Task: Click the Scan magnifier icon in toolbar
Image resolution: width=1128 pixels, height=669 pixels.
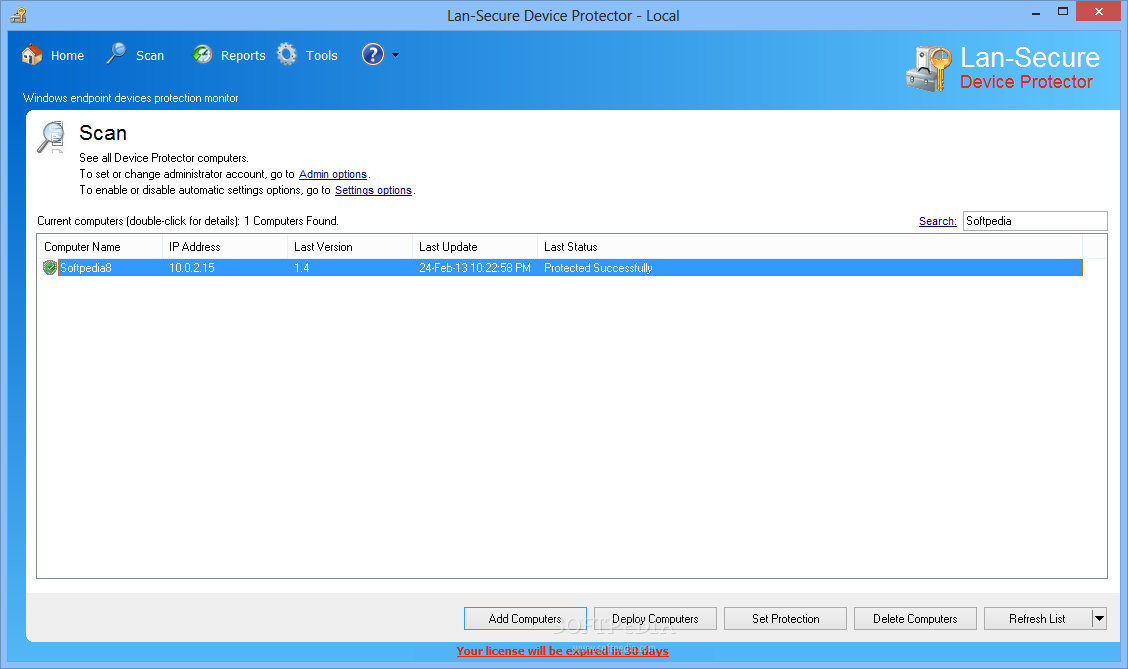Action: click(x=116, y=54)
